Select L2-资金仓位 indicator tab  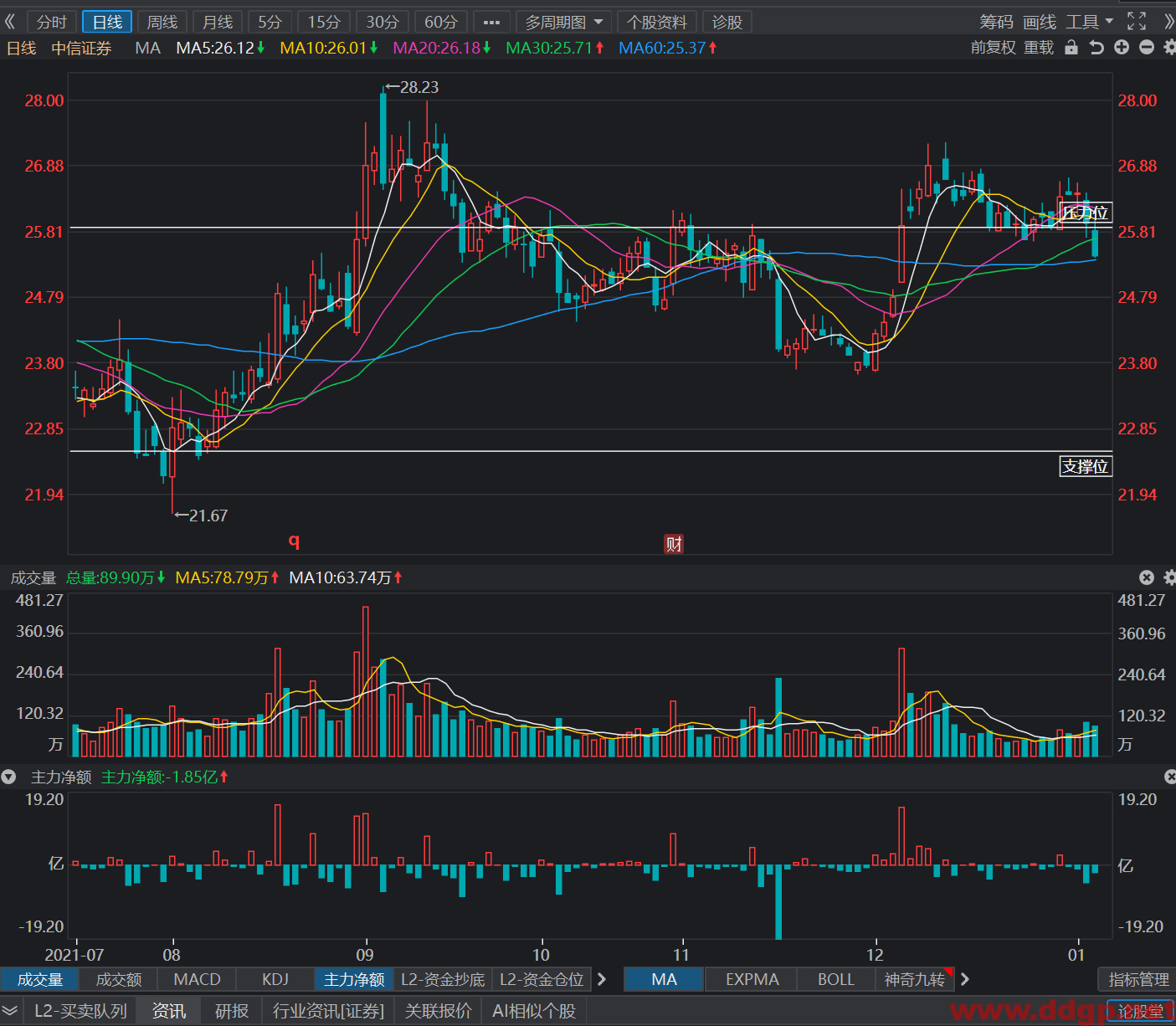click(542, 979)
